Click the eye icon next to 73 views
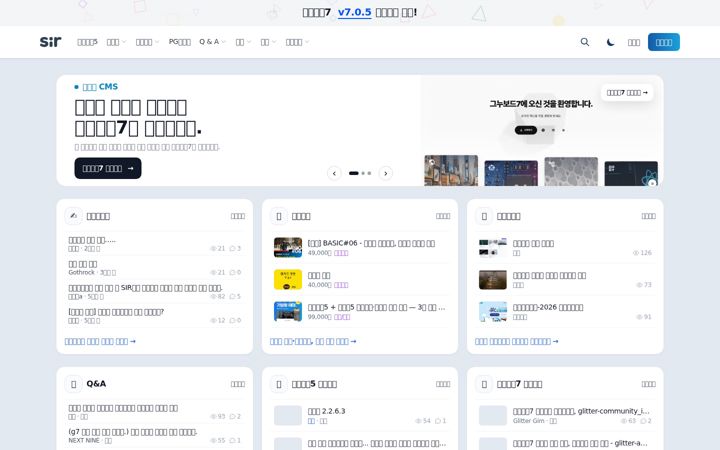 click(639, 285)
